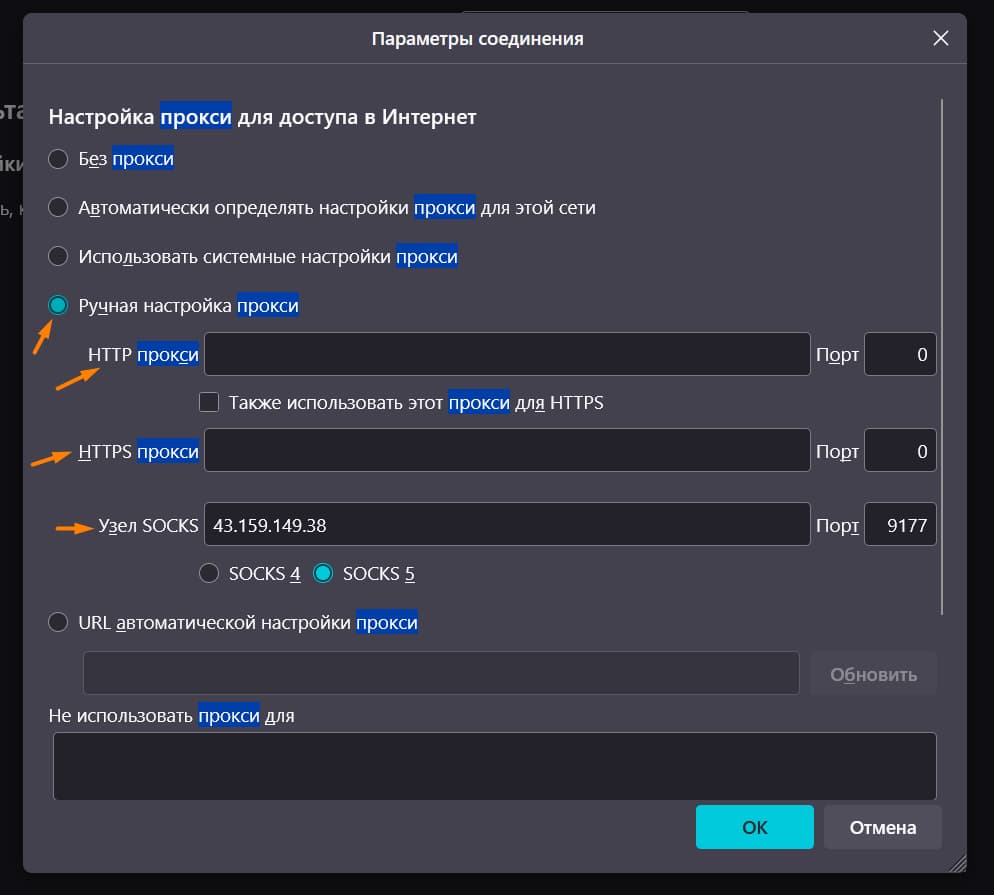Image resolution: width=994 pixels, height=895 pixels.
Task: Click the Отмена button
Action: (883, 827)
